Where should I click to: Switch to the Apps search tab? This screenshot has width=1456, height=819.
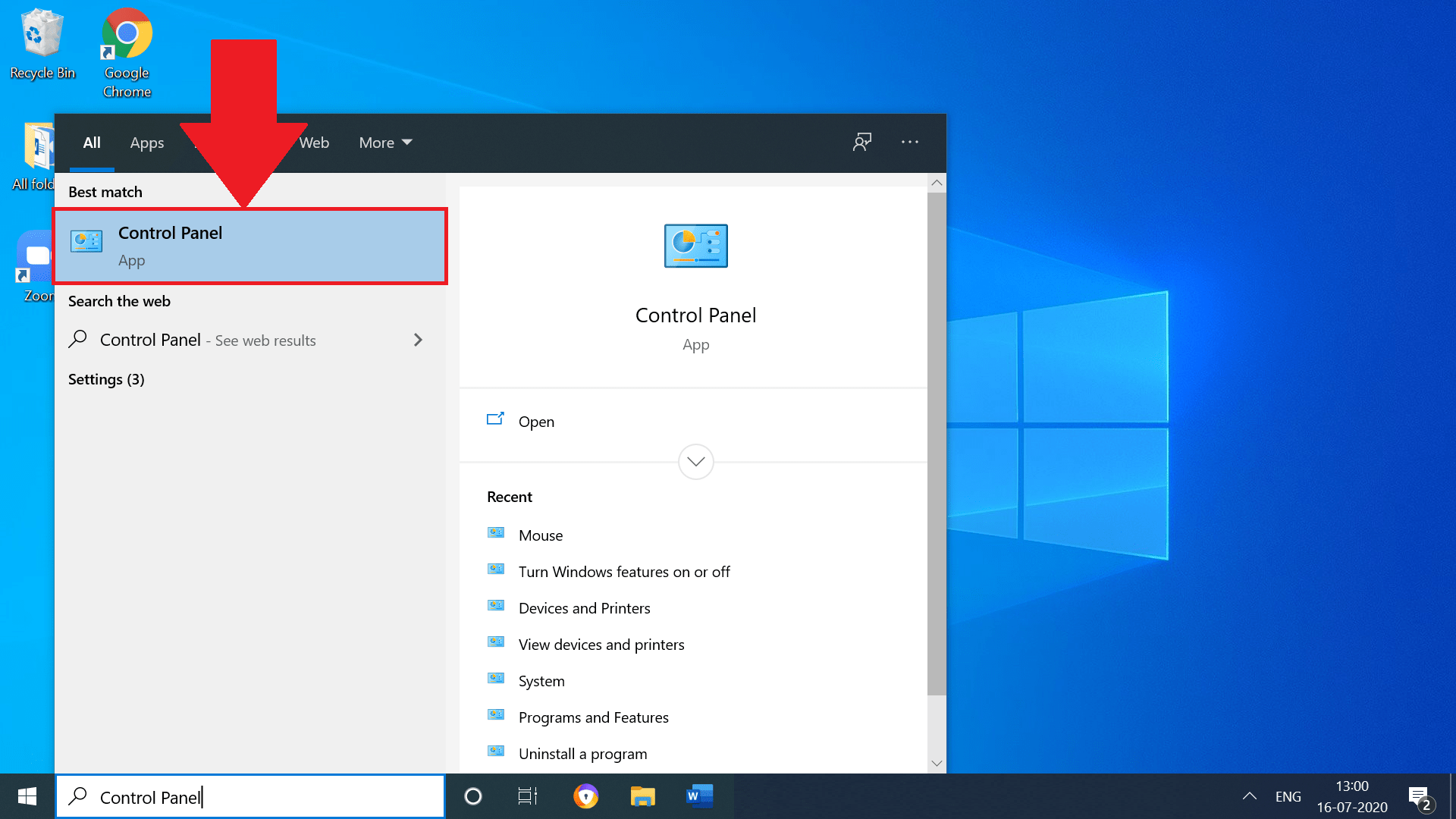point(147,143)
